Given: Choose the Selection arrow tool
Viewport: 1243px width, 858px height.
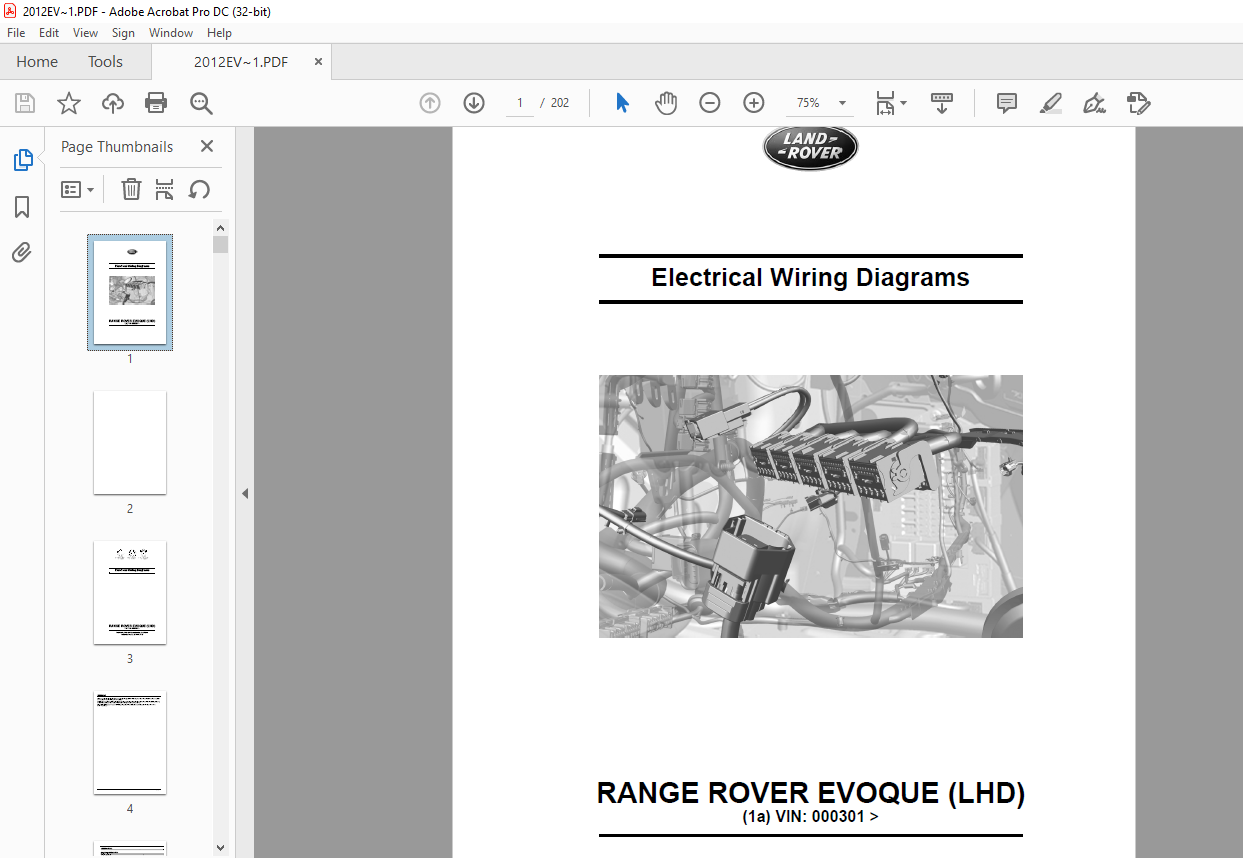Looking at the screenshot, I should 622,103.
